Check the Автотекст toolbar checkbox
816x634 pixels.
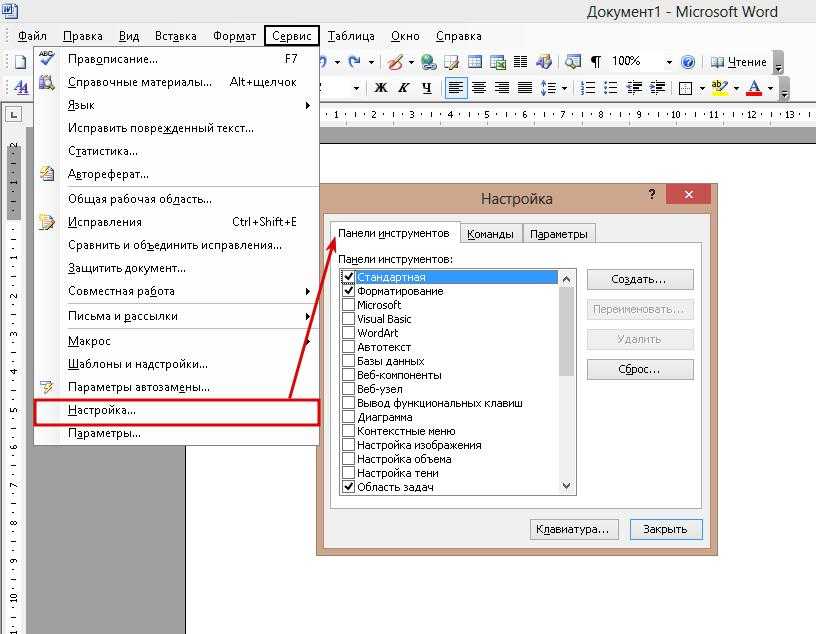pyautogui.click(x=348, y=347)
